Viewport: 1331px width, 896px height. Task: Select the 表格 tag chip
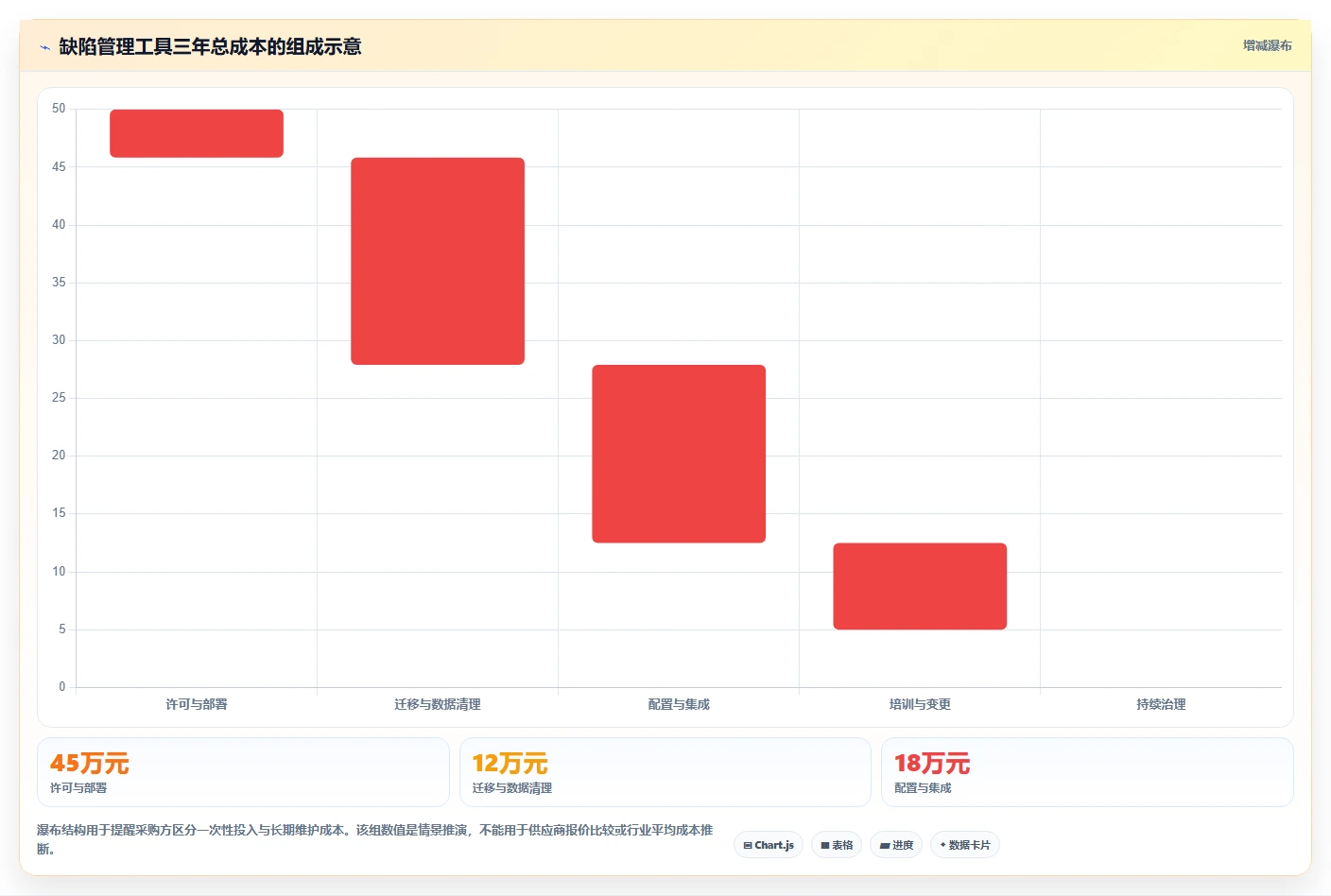tap(837, 845)
